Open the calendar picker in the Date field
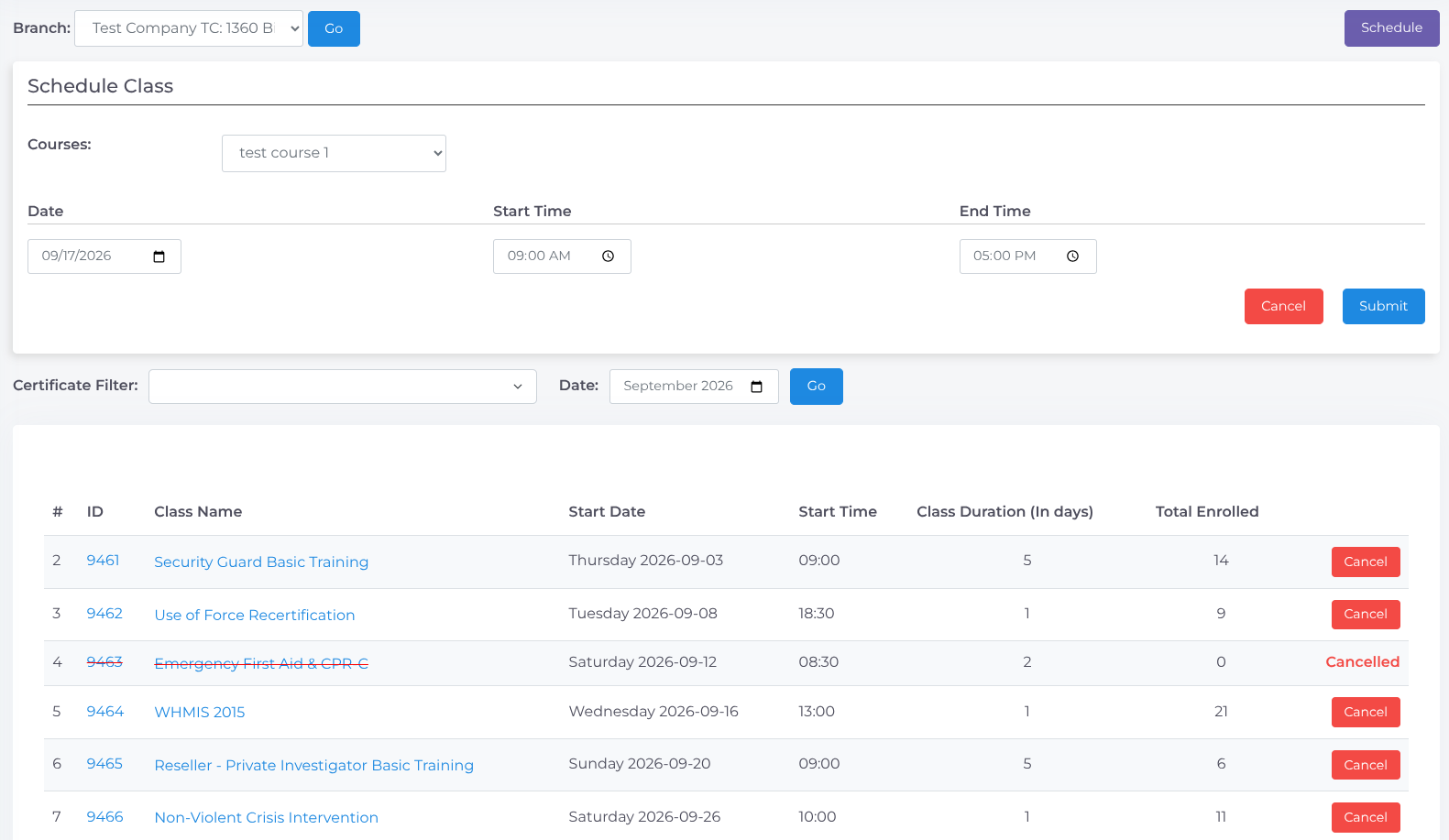Image resolution: width=1449 pixels, height=840 pixels. click(159, 256)
